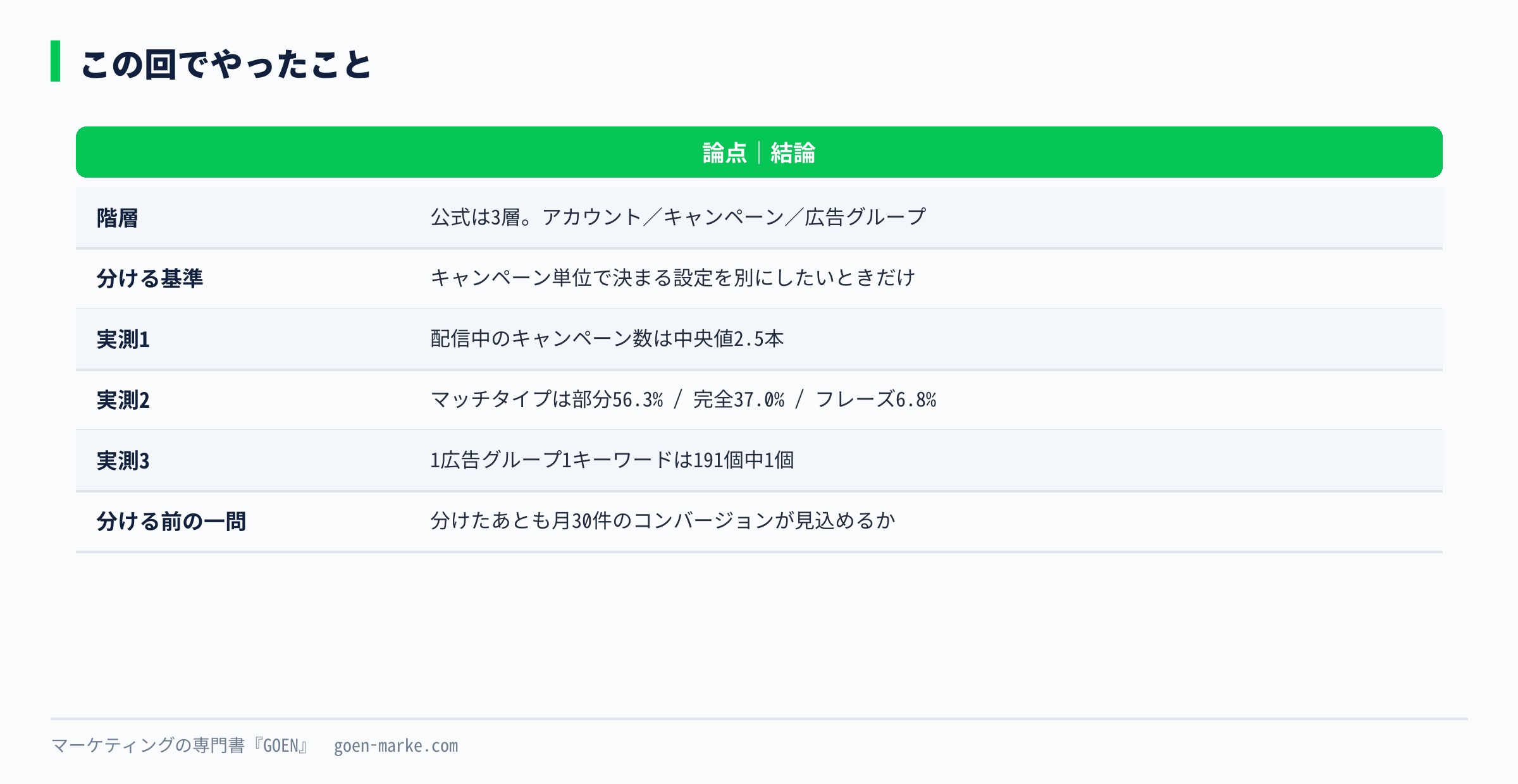
Task: Select the '実測3' row label
Action: point(123,461)
